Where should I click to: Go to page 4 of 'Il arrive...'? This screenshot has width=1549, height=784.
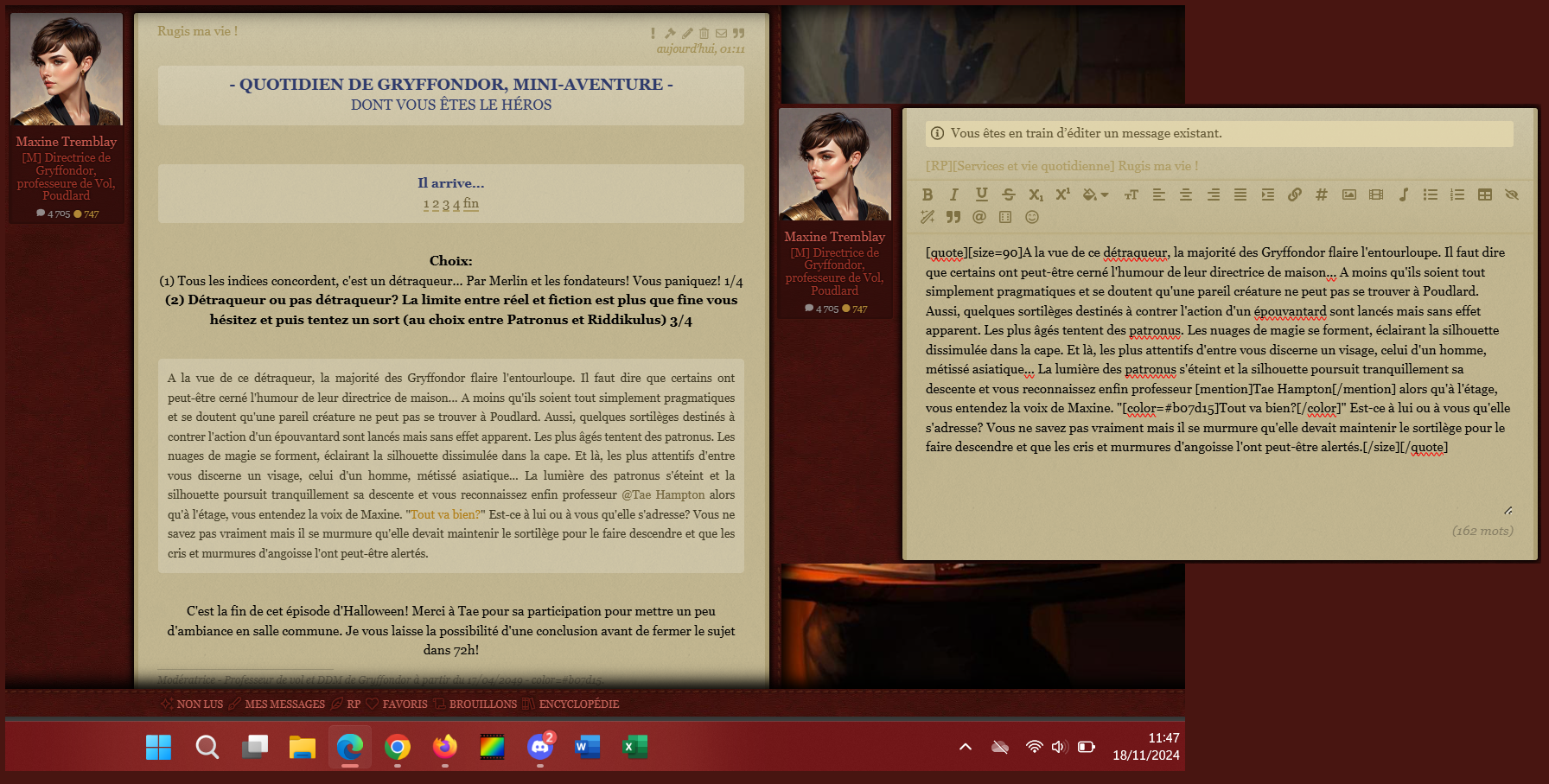pyautogui.click(x=456, y=205)
